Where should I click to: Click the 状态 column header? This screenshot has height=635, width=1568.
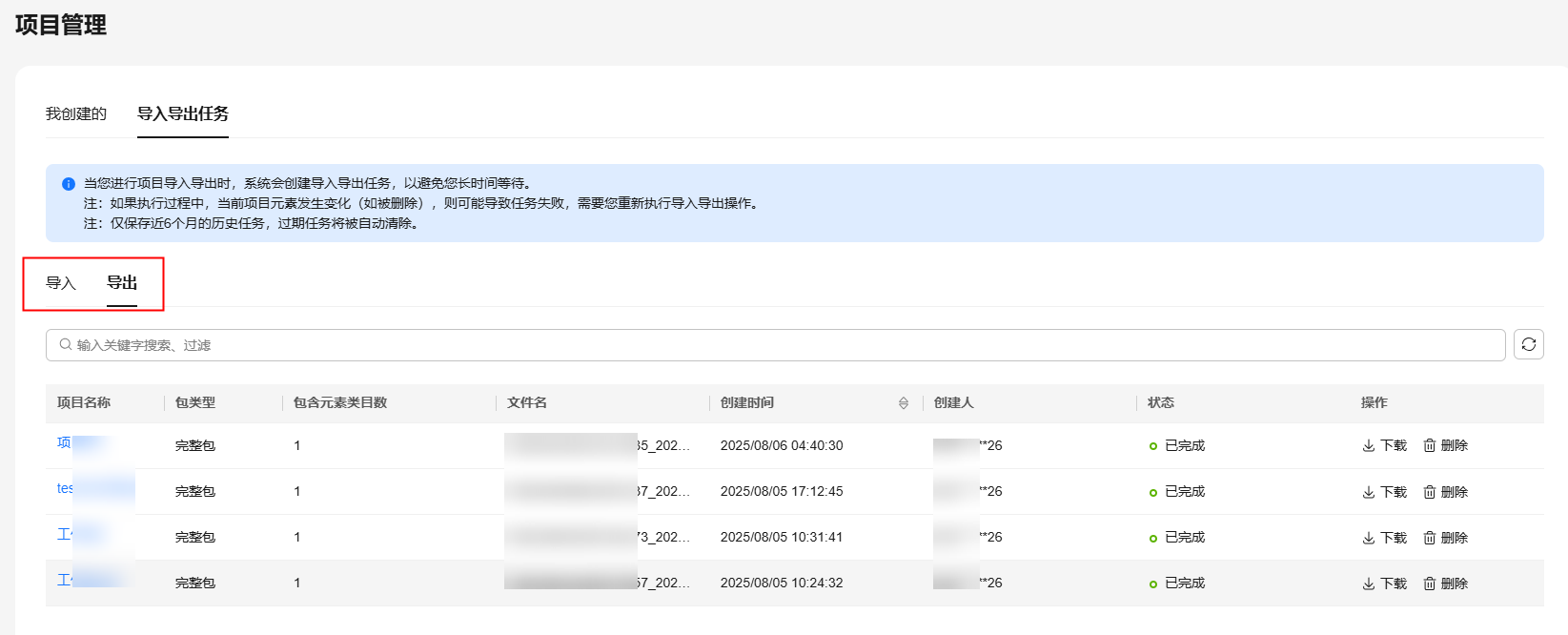pos(1161,402)
